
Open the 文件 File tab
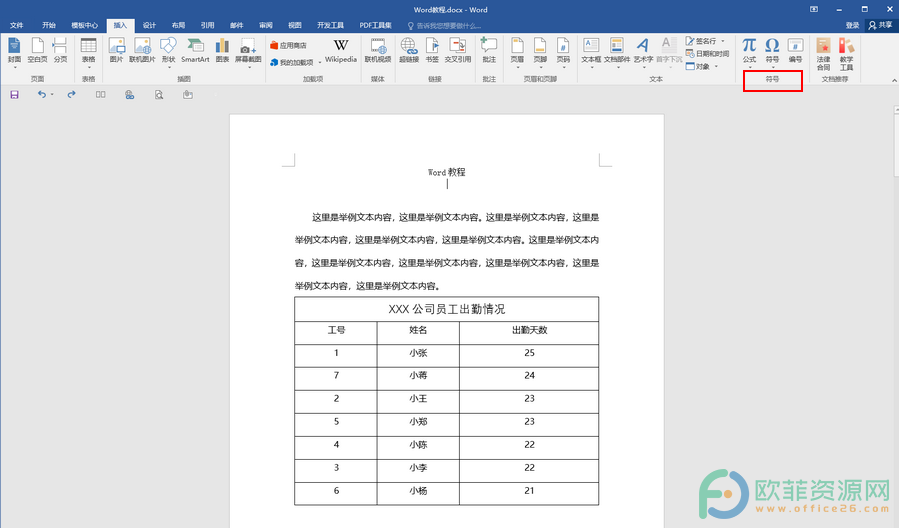point(16,25)
